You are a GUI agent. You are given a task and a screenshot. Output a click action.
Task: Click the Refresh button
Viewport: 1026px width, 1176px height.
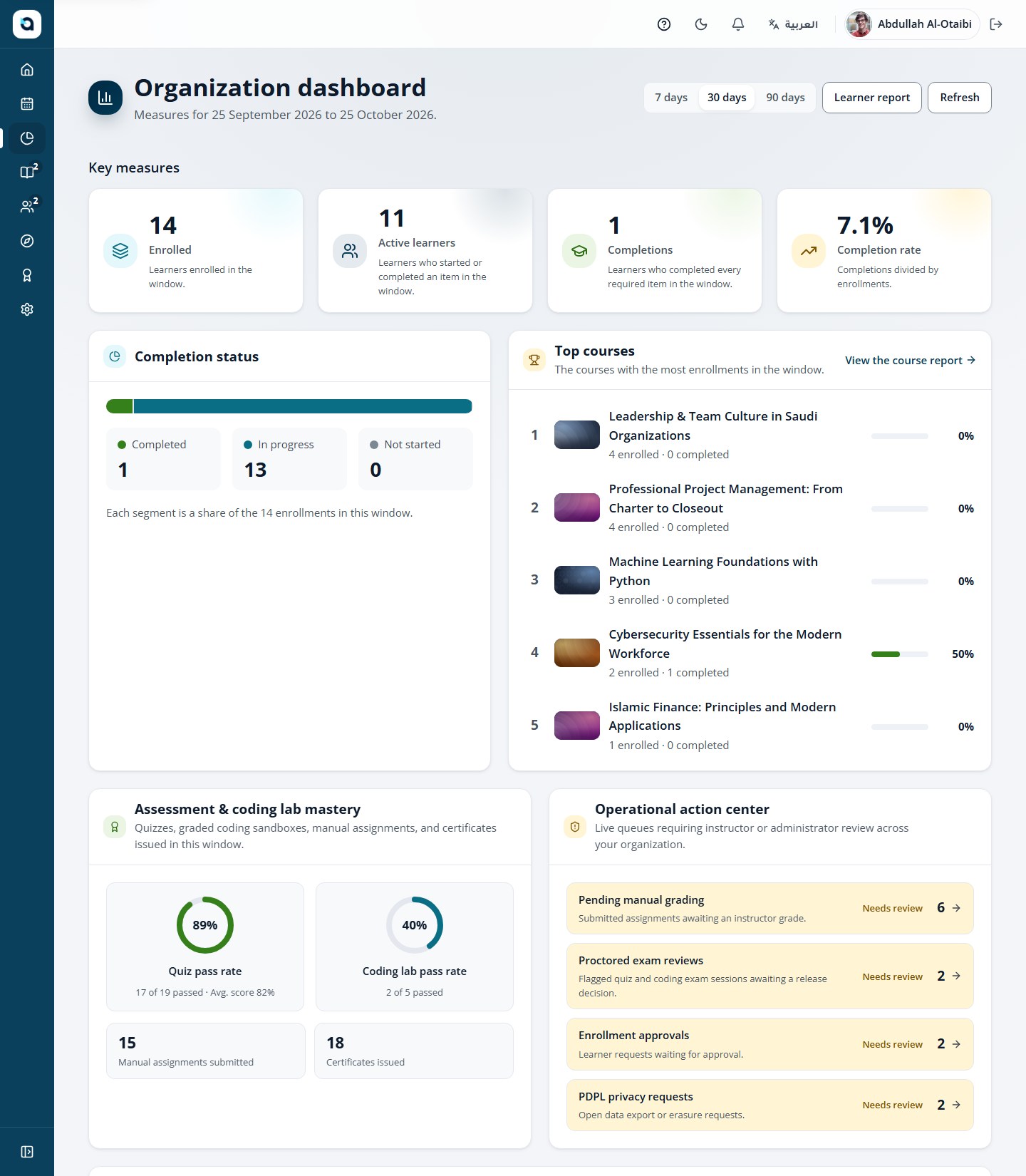960,98
